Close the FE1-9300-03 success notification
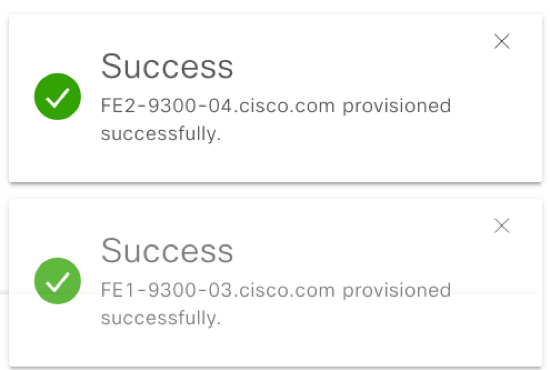 [x=502, y=226]
